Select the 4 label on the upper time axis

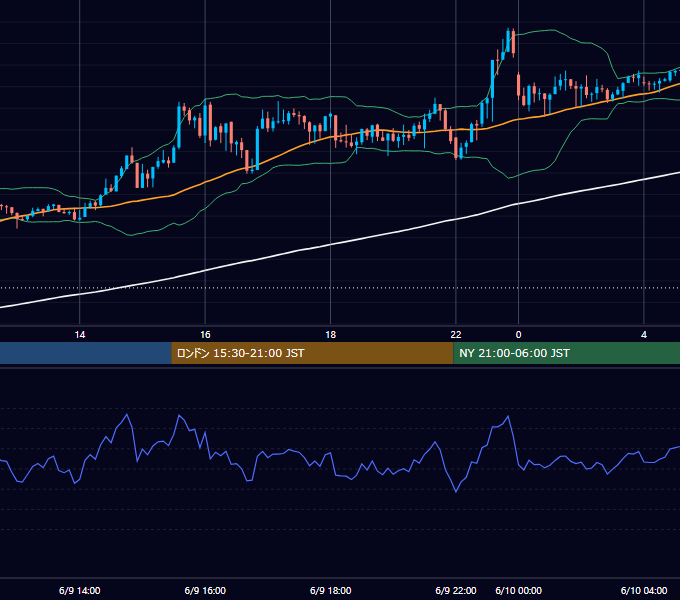(644, 335)
